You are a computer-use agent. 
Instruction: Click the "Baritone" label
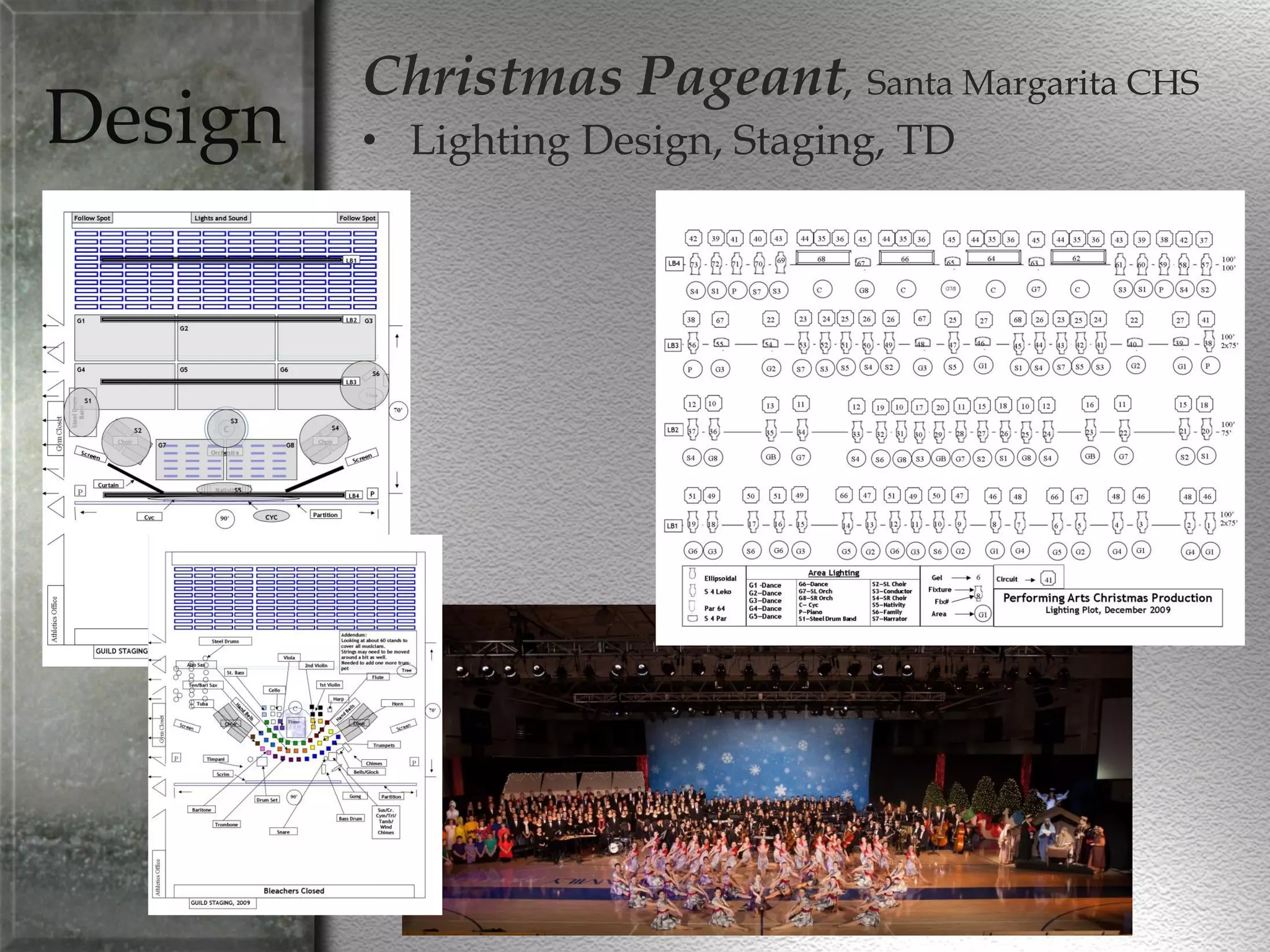coord(202,810)
